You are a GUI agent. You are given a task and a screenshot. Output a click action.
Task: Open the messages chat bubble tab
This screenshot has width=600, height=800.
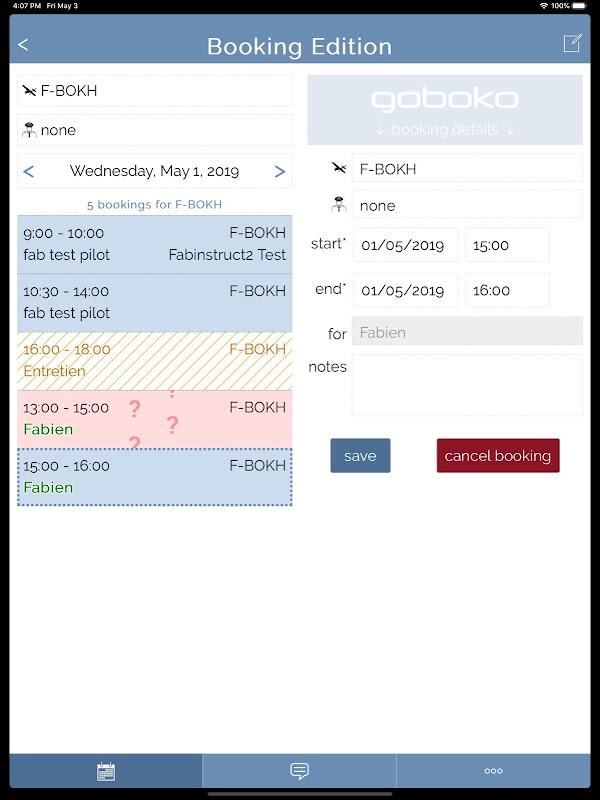pyautogui.click(x=299, y=771)
